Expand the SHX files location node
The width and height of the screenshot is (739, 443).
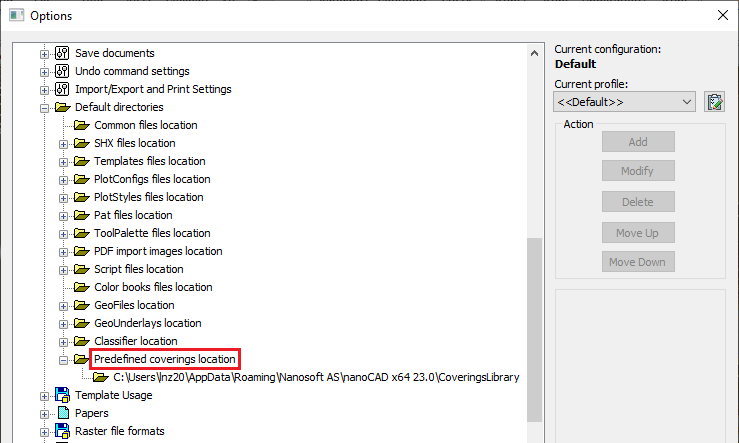point(63,143)
